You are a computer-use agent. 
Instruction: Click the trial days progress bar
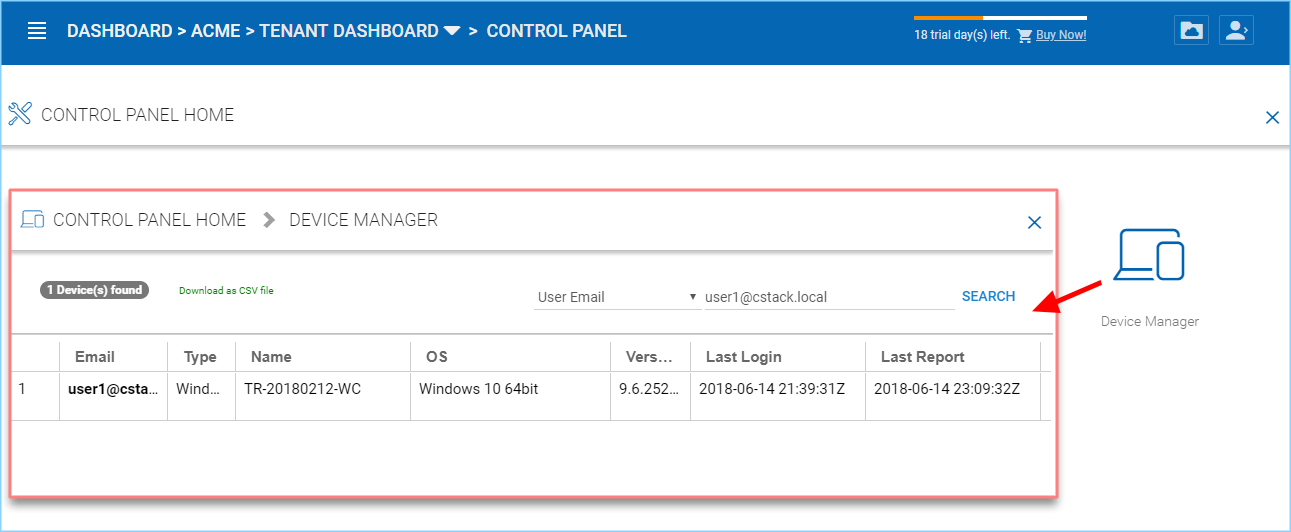(1000, 18)
